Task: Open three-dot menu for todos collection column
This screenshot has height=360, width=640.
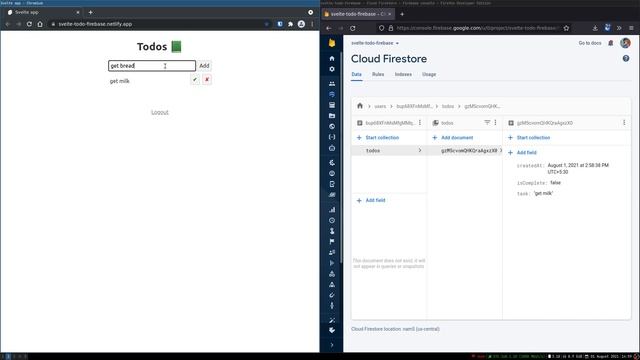Action: coord(496,122)
